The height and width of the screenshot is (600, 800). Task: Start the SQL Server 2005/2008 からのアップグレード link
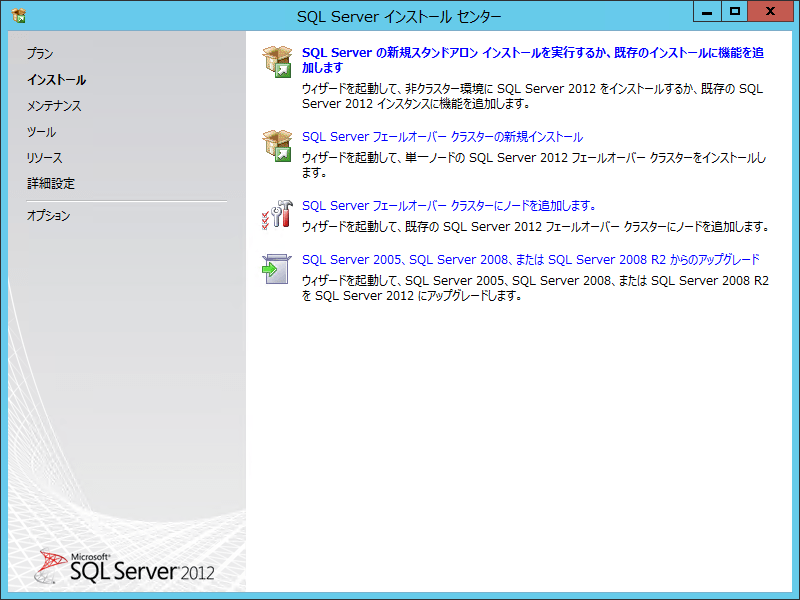tap(531, 260)
